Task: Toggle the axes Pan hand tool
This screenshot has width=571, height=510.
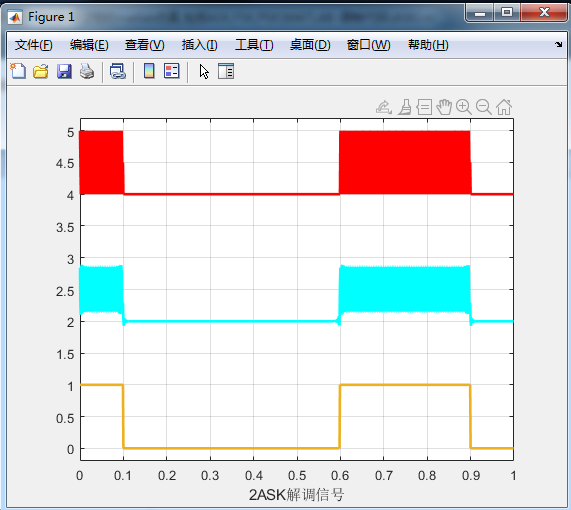Action: tap(444, 107)
